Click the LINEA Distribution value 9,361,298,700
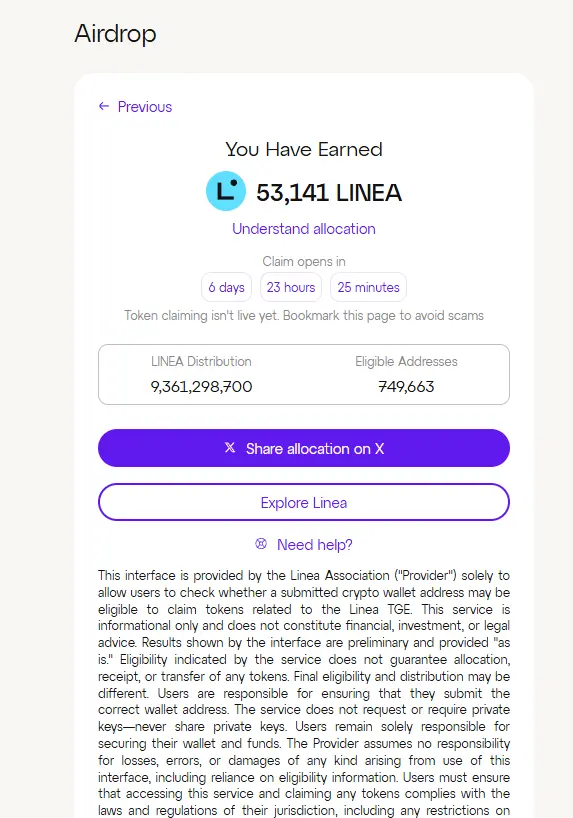 pos(201,387)
